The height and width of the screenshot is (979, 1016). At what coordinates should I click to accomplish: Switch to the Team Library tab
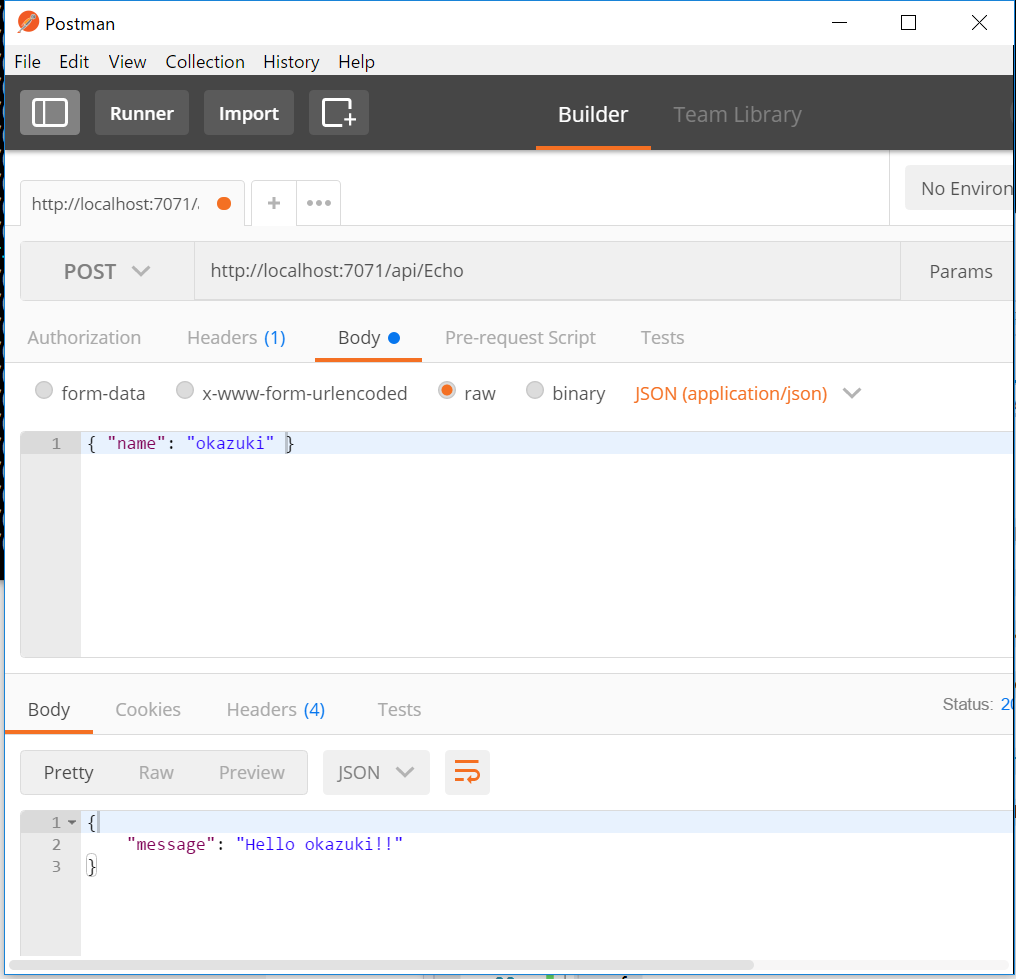[x=737, y=115]
